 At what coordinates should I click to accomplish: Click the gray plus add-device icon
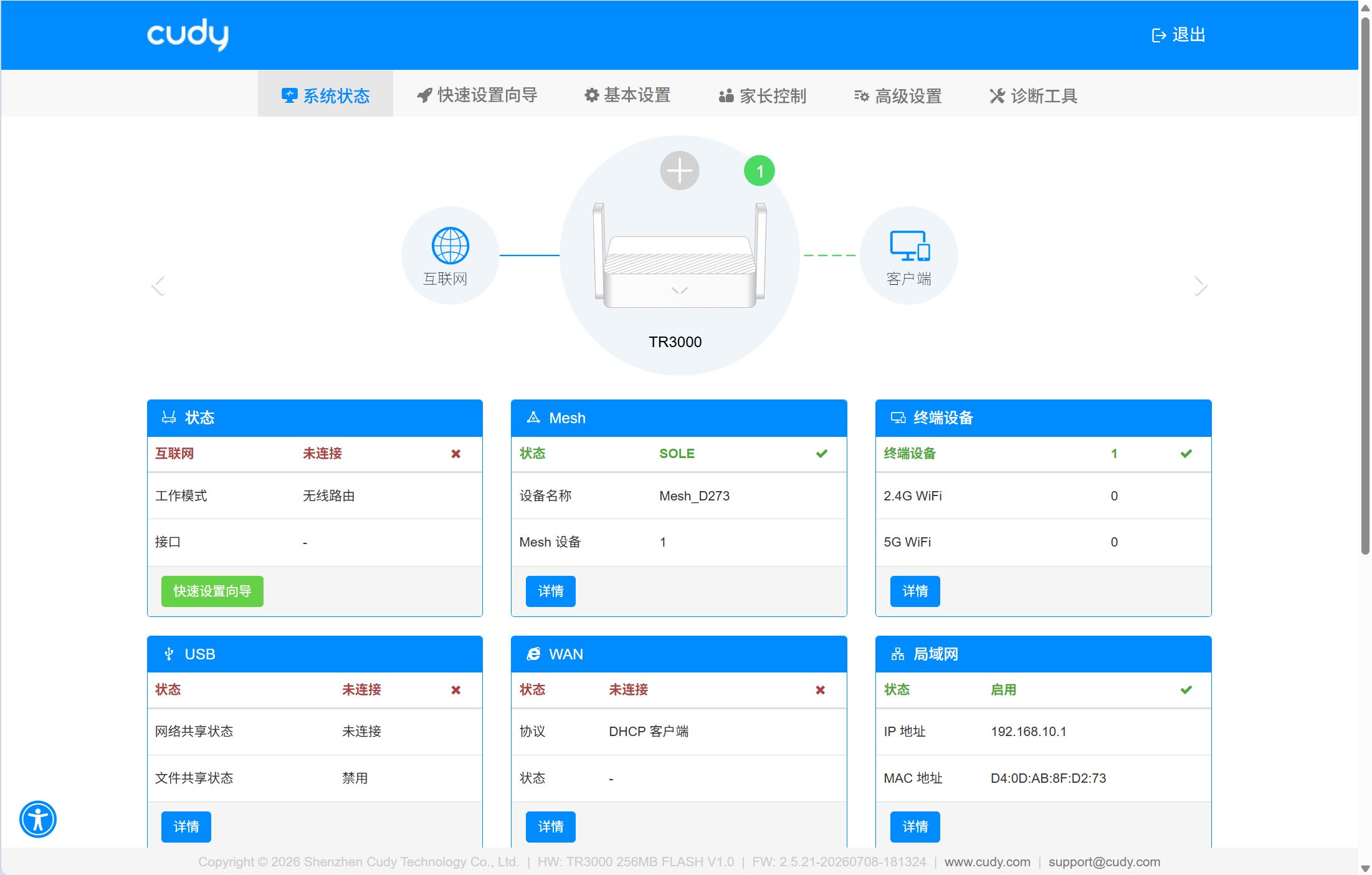[x=680, y=170]
